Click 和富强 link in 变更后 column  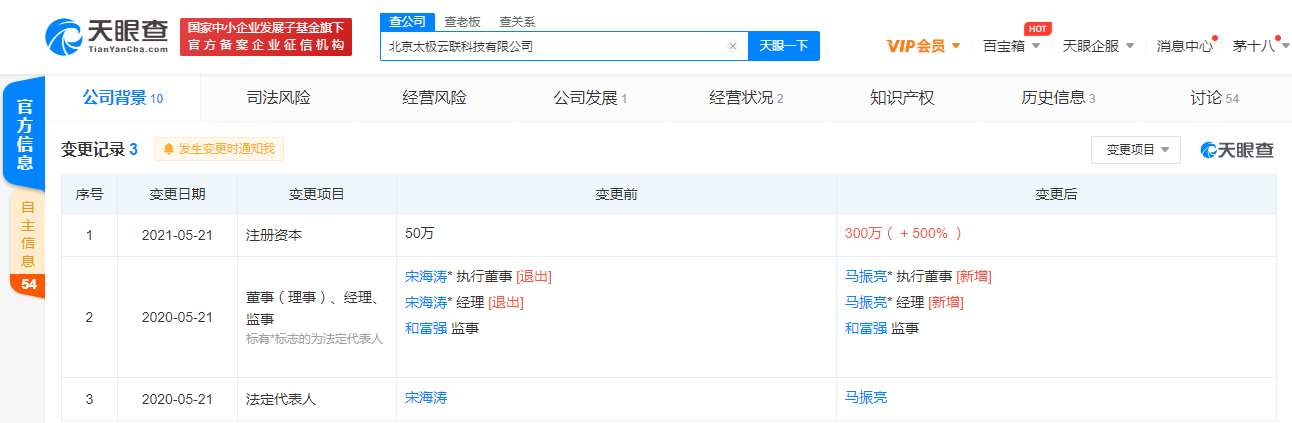pos(866,328)
